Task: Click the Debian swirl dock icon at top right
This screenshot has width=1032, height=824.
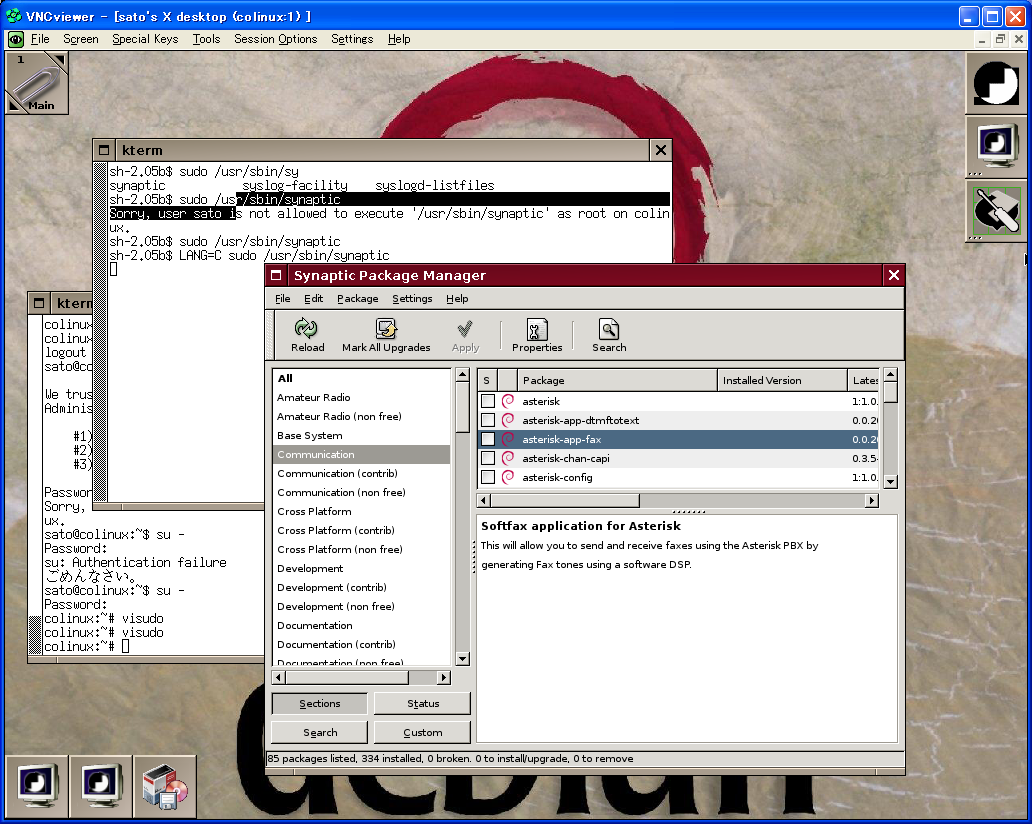Action: [996, 83]
